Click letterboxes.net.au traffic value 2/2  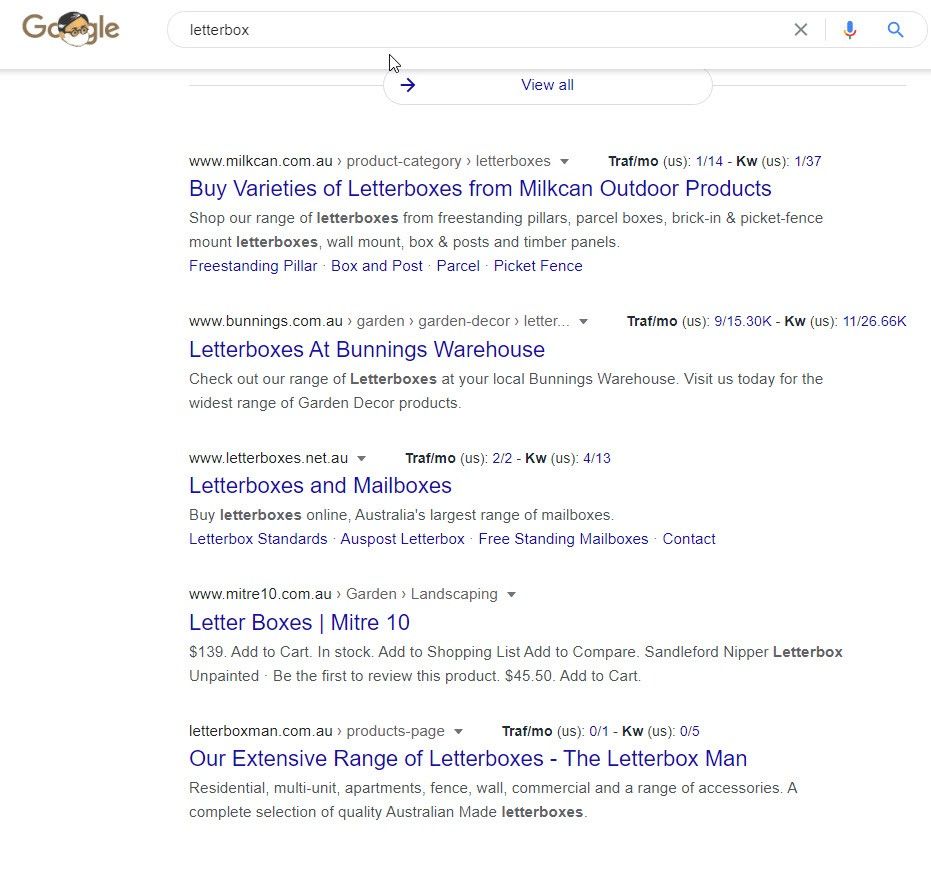(502, 458)
